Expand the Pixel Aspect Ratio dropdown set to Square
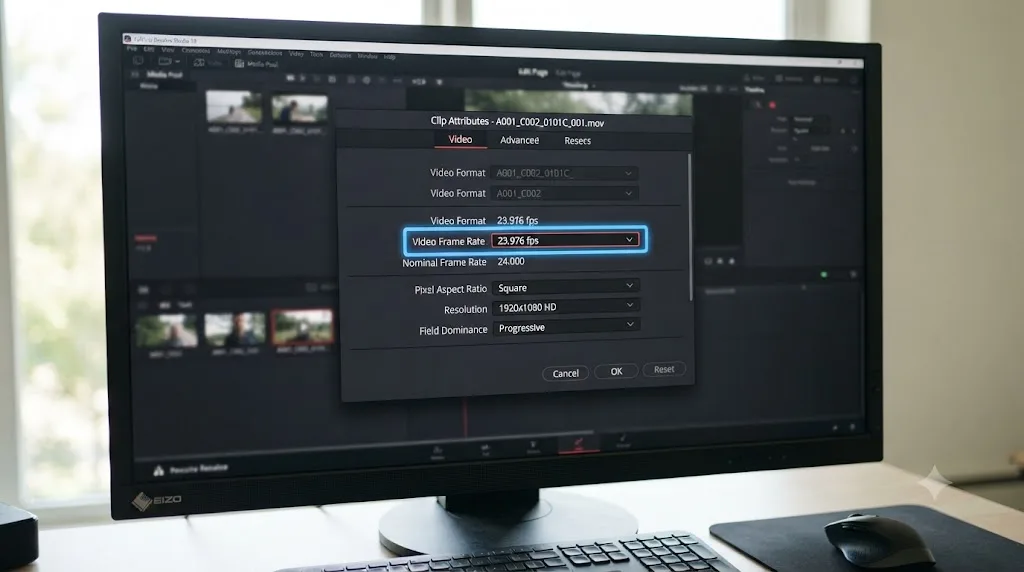This screenshot has width=1024, height=572. pyautogui.click(x=566, y=287)
